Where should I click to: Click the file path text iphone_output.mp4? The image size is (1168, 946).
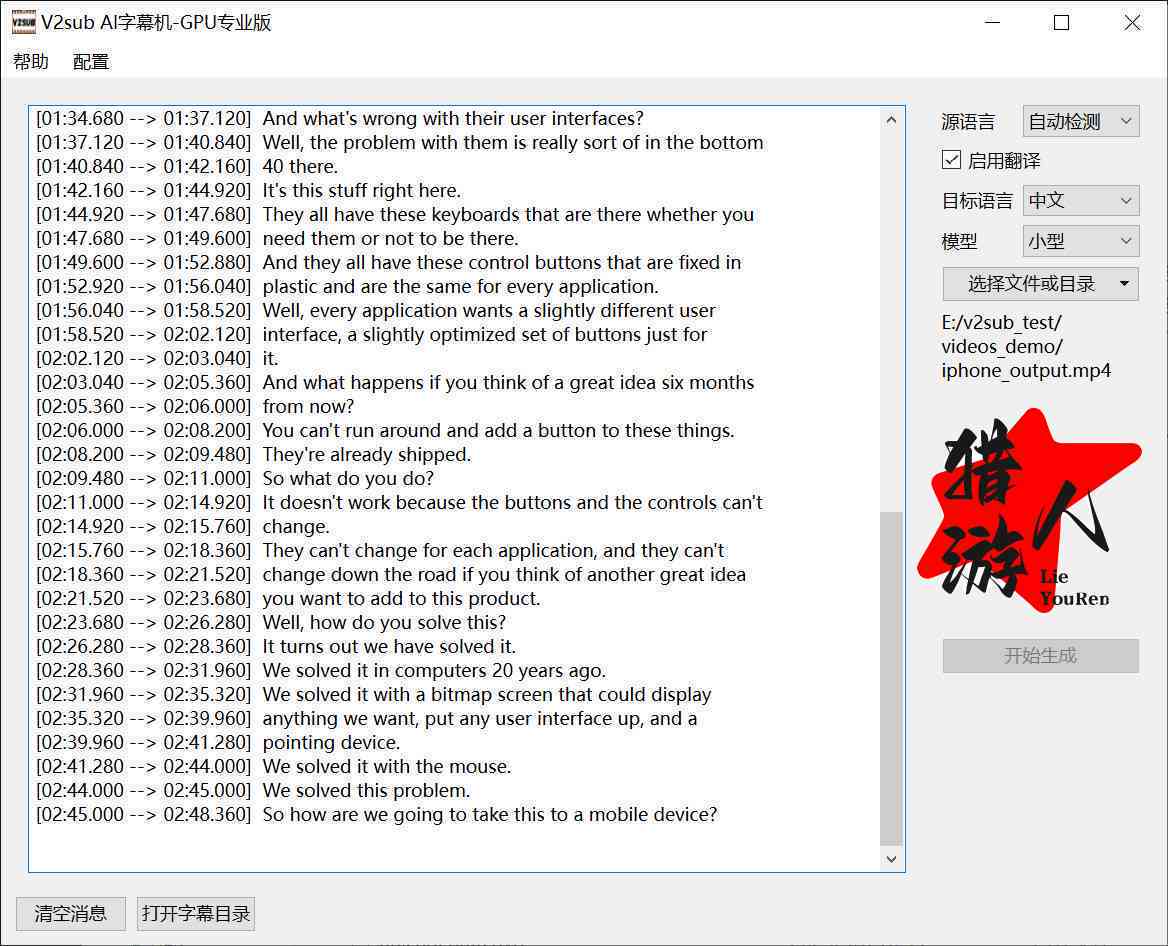(x=1026, y=370)
